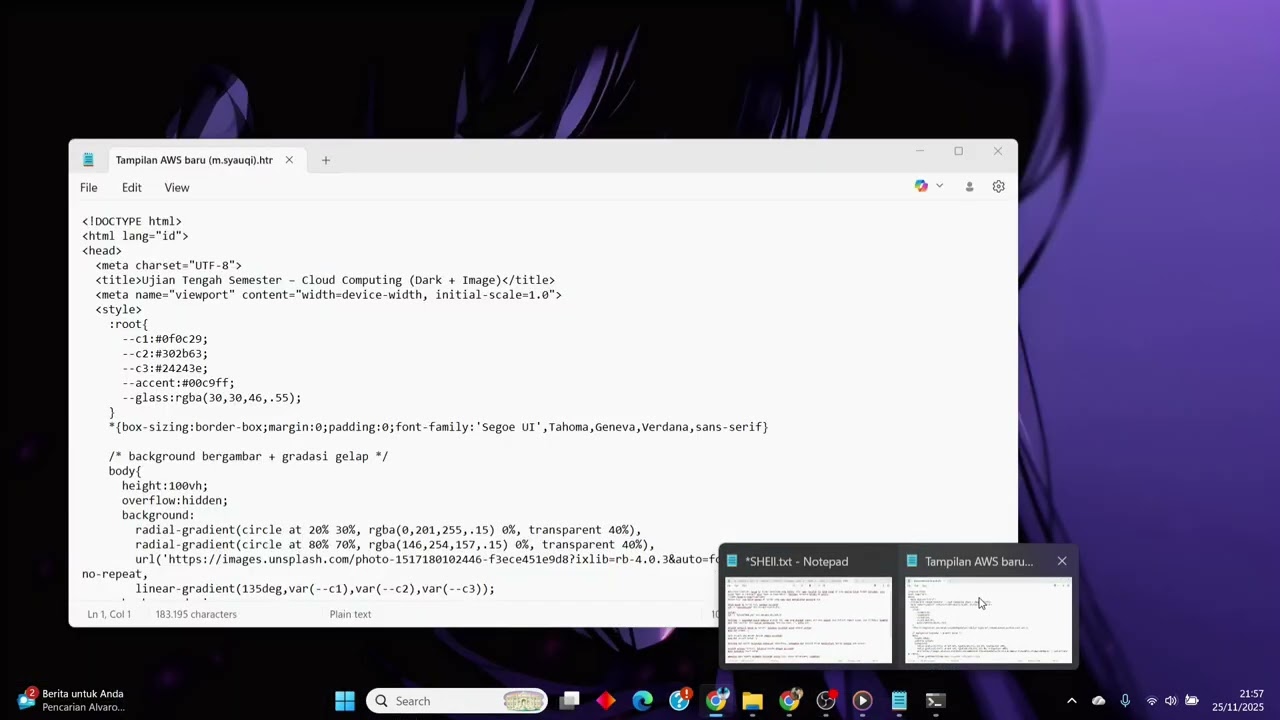Open Task View from the taskbar
Viewport: 1280px width, 720px height.
click(x=569, y=701)
